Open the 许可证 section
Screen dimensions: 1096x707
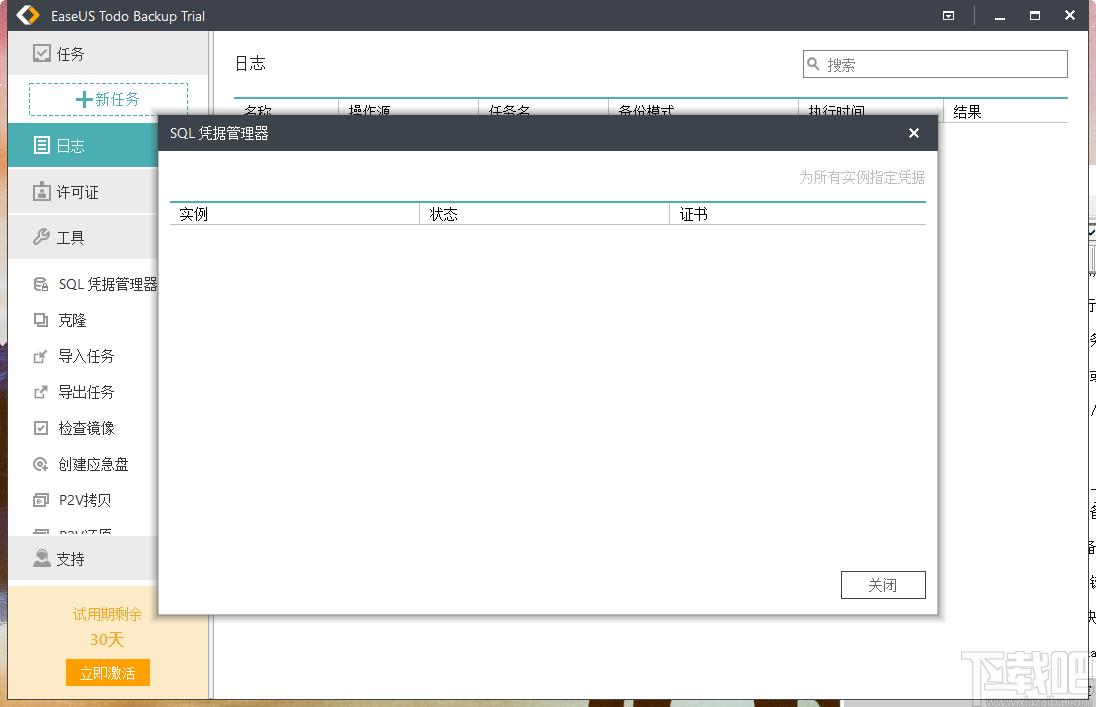point(83,192)
